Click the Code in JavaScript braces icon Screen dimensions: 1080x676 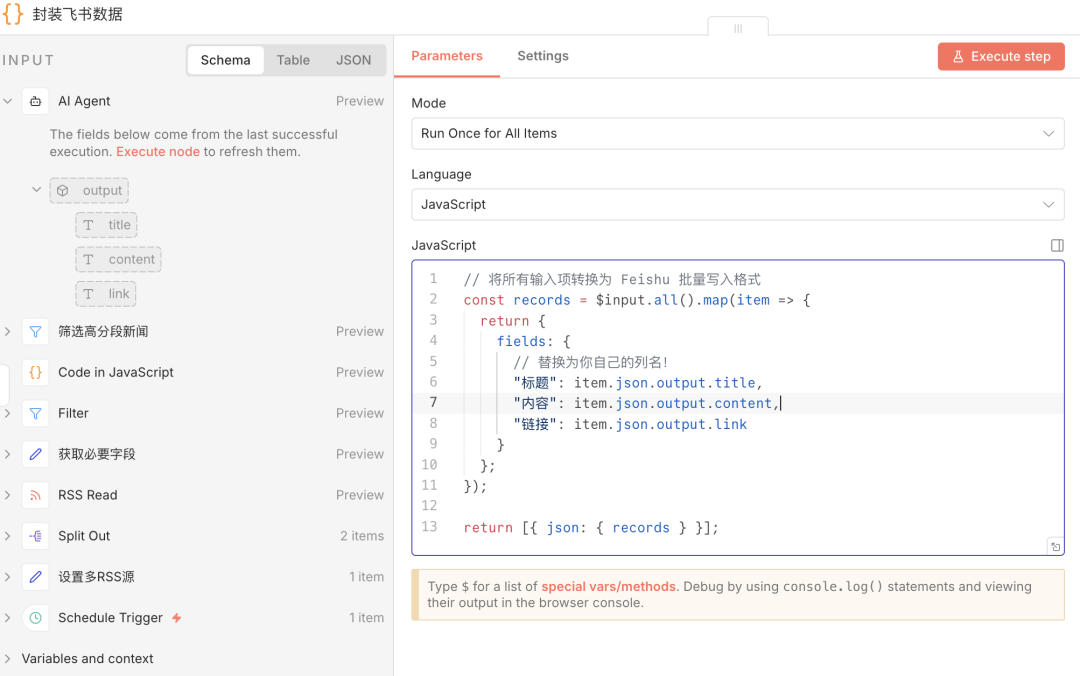click(36, 372)
